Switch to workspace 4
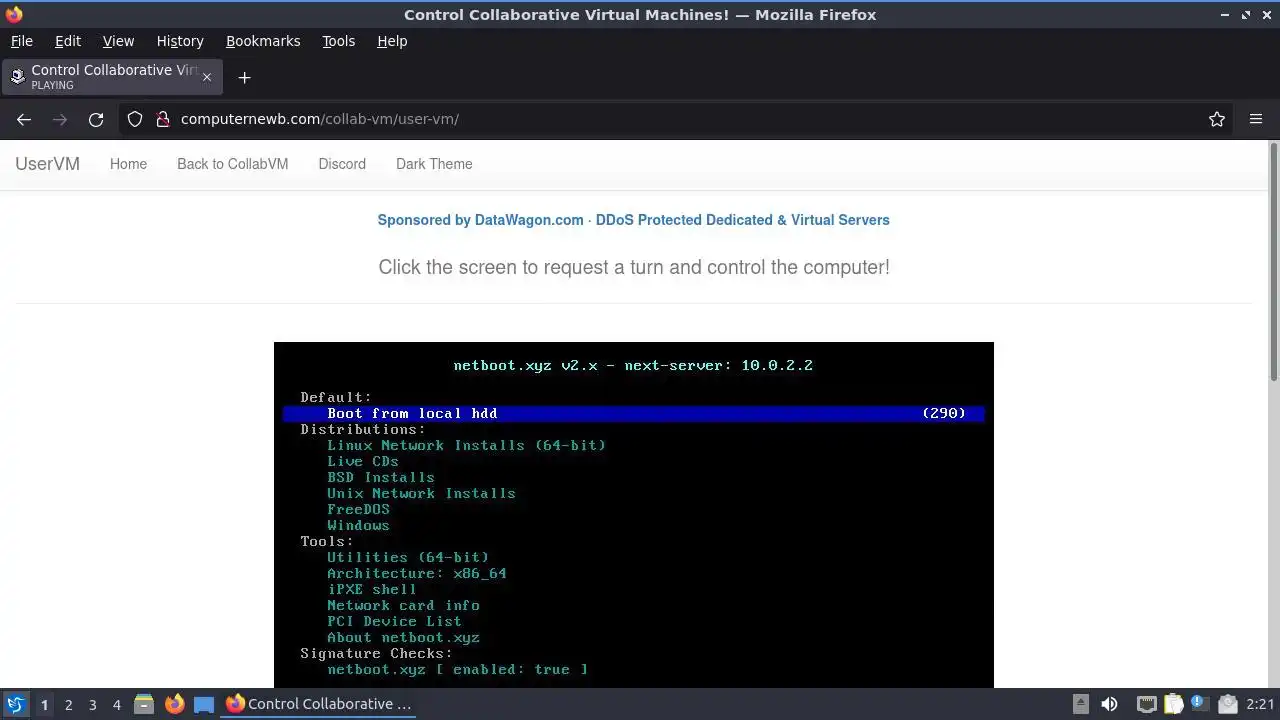 pyautogui.click(x=116, y=704)
